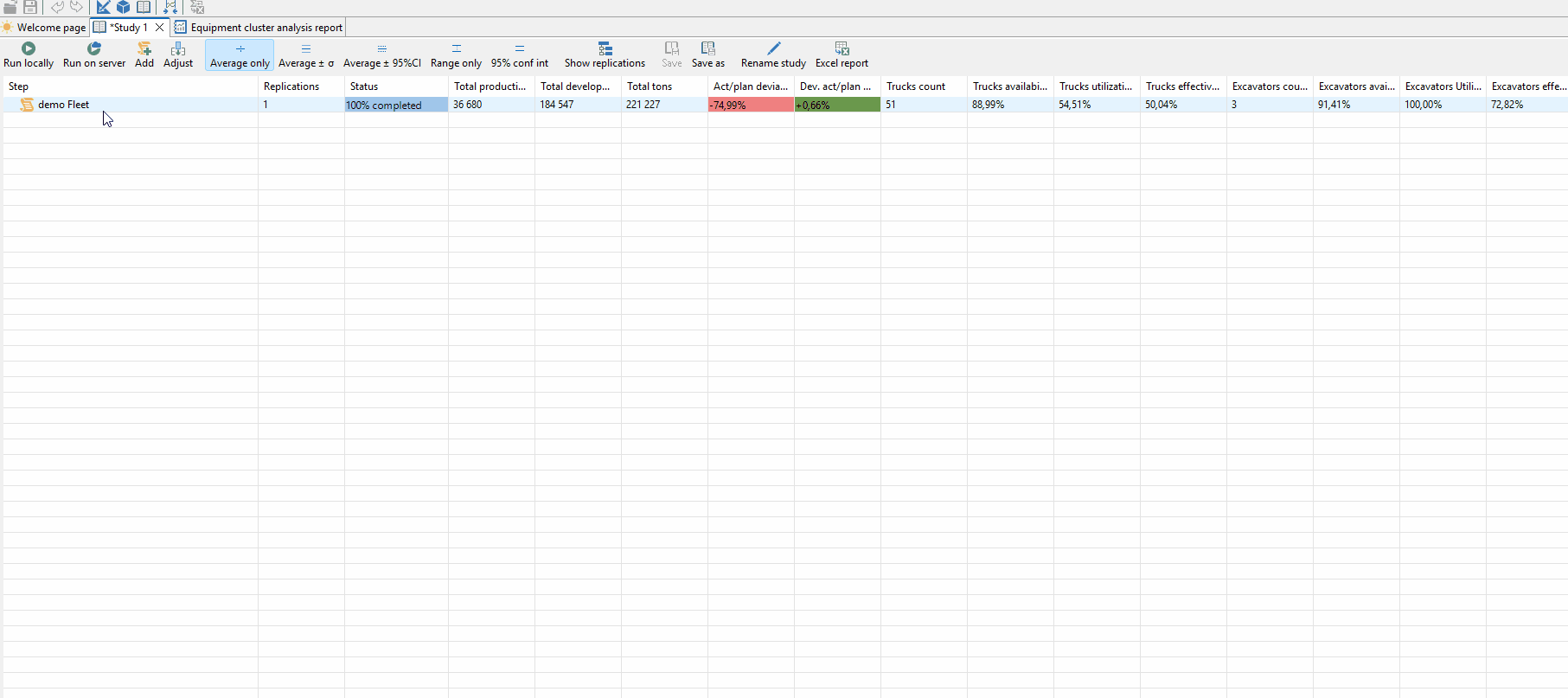The image size is (1568, 698).
Task: Click the floppy disk save icon
Action: coord(30,7)
